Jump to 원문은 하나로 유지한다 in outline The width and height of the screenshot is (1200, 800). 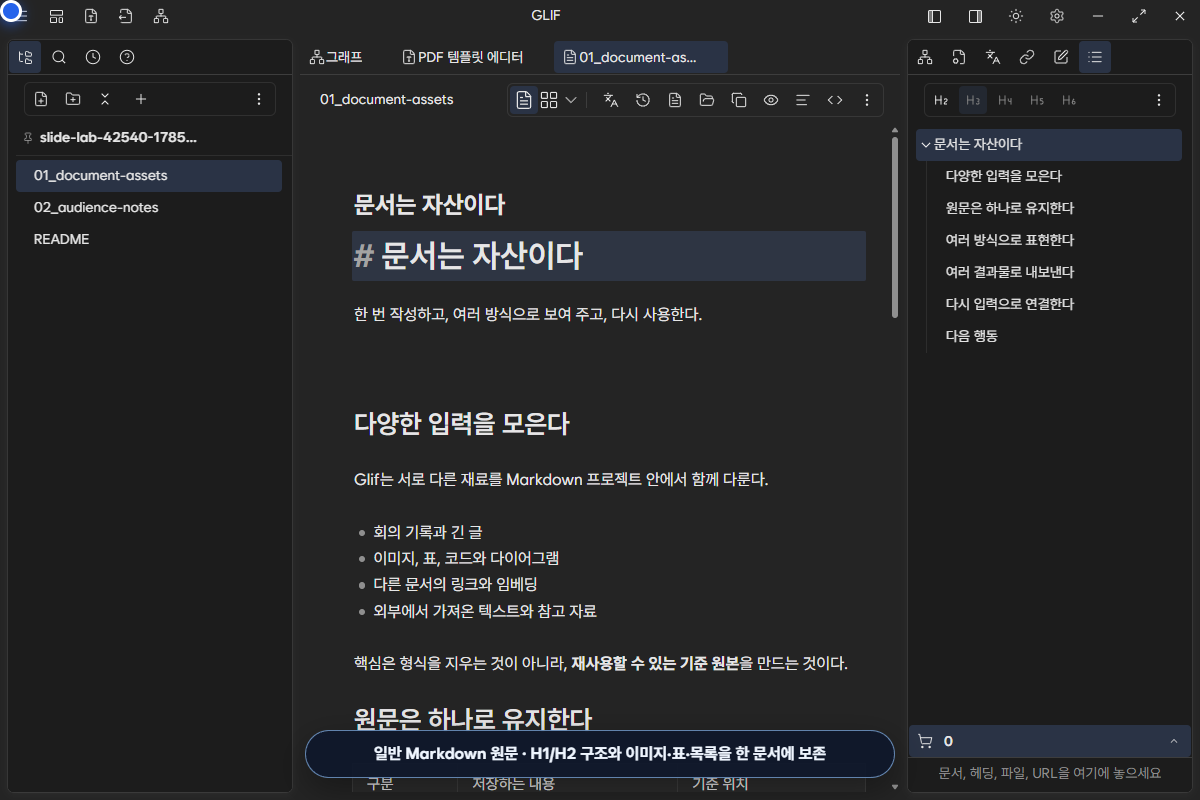point(1009,208)
